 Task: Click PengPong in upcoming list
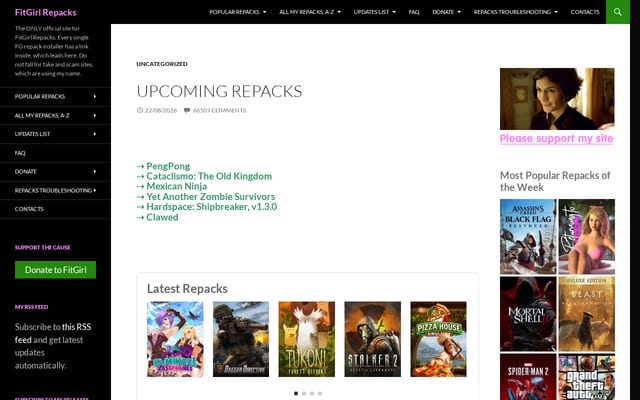coord(168,166)
